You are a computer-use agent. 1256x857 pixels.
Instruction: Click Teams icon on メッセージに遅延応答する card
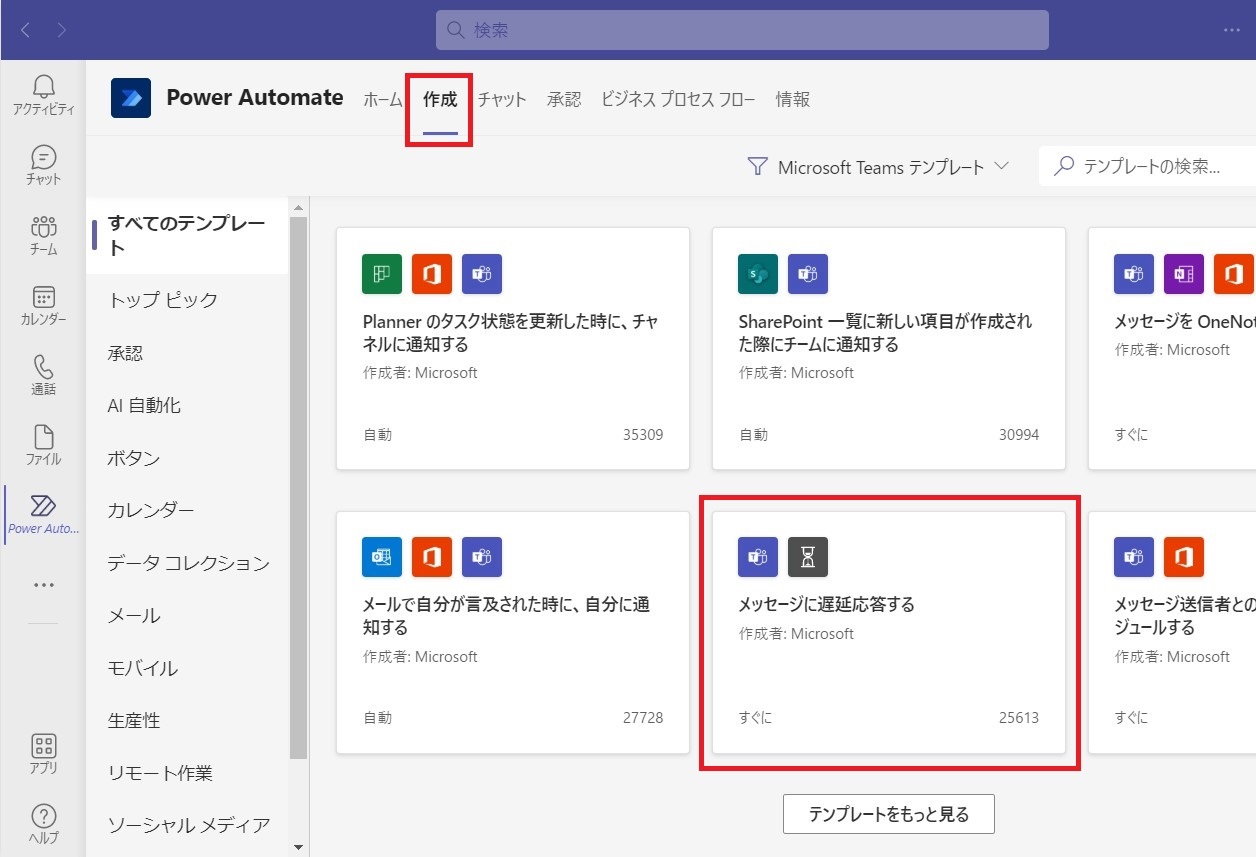[758, 557]
